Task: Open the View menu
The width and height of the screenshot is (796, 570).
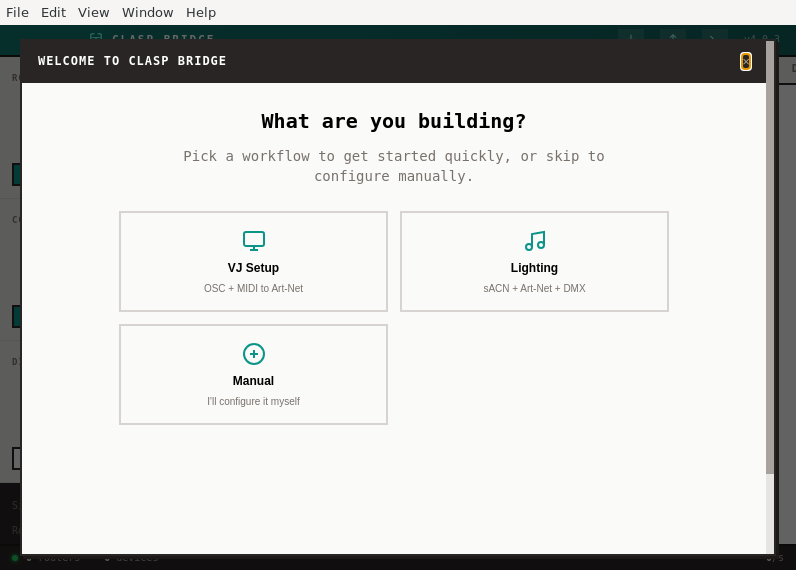Action: pos(93,12)
